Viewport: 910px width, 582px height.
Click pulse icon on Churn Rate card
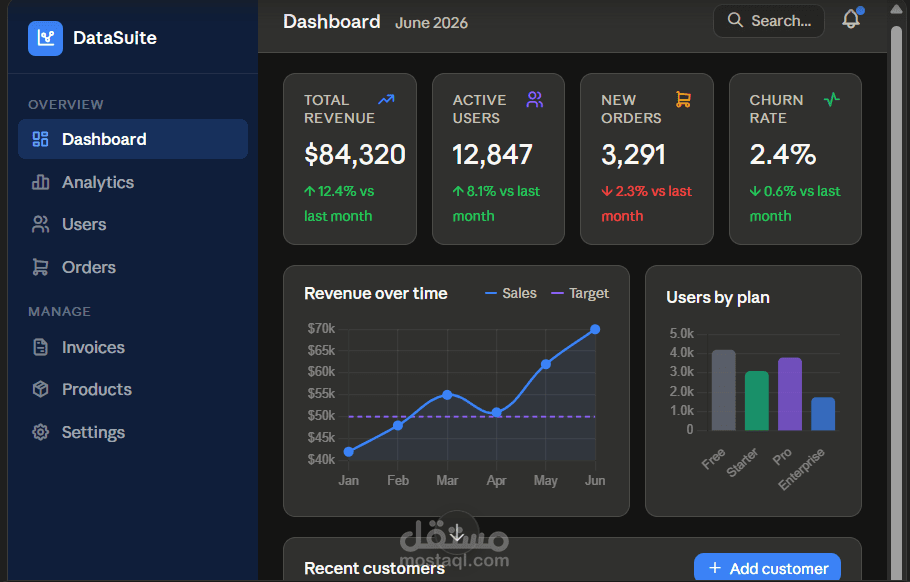pyautogui.click(x=832, y=100)
